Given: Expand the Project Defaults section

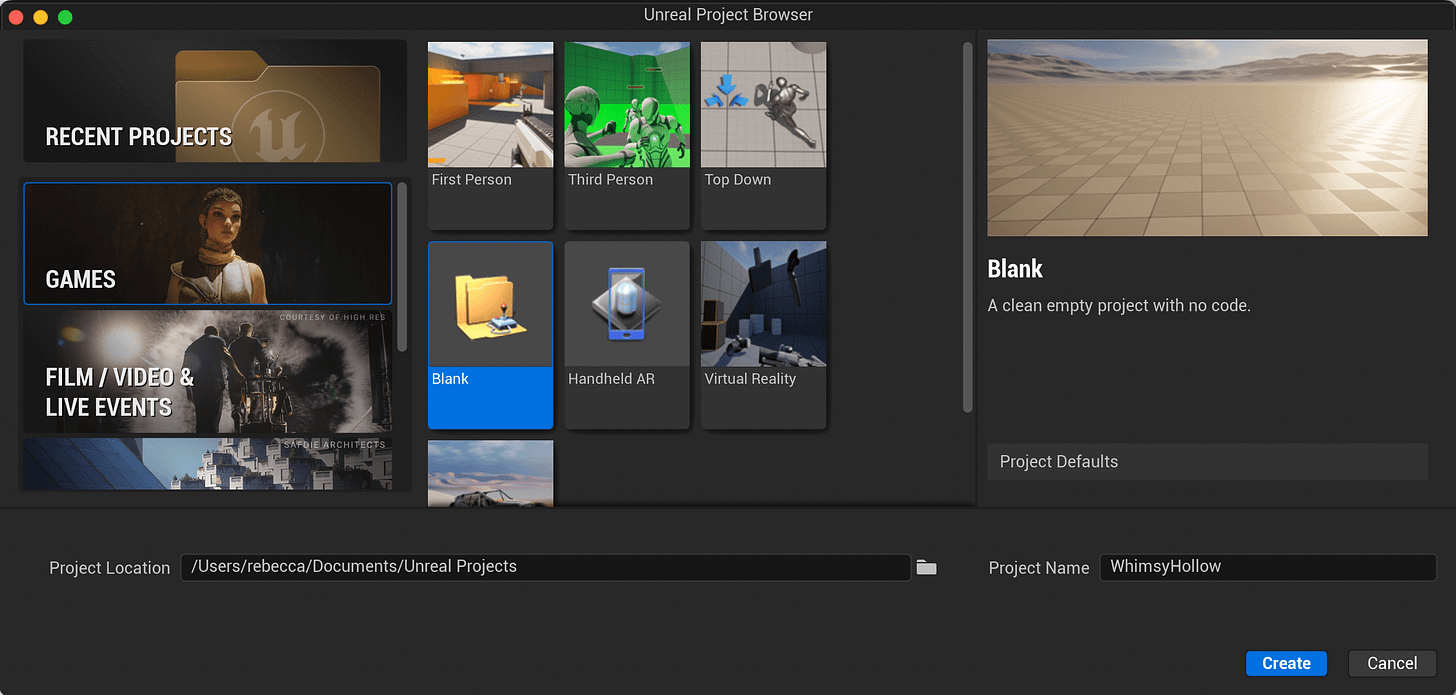Looking at the screenshot, I should (1207, 462).
